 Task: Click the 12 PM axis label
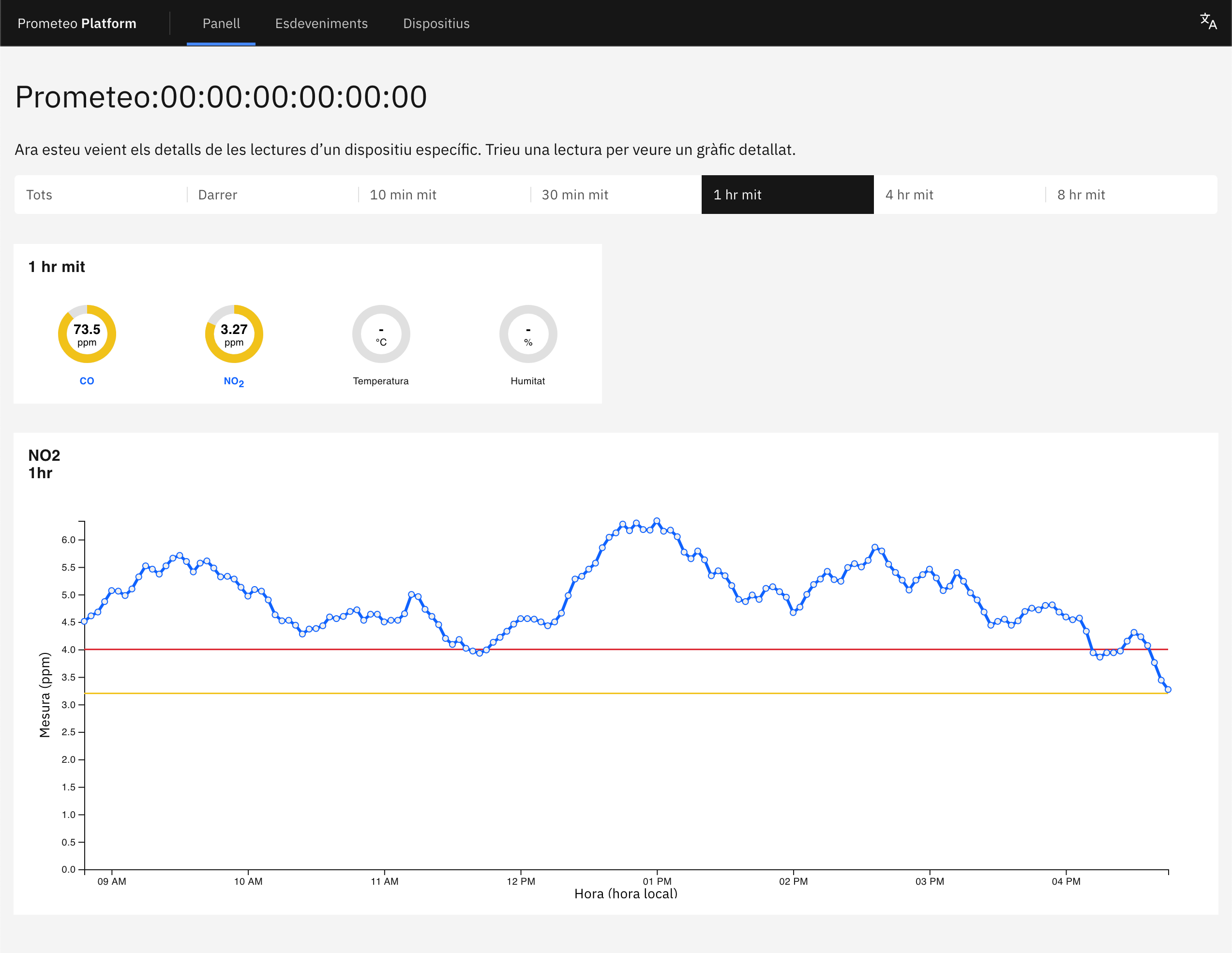[x=521, y=881]
